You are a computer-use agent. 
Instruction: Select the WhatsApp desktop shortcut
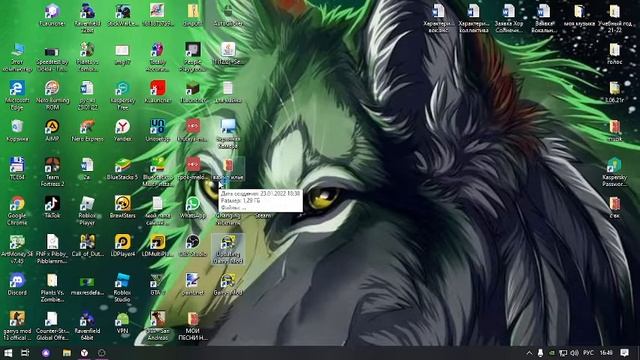pos(193,207)
